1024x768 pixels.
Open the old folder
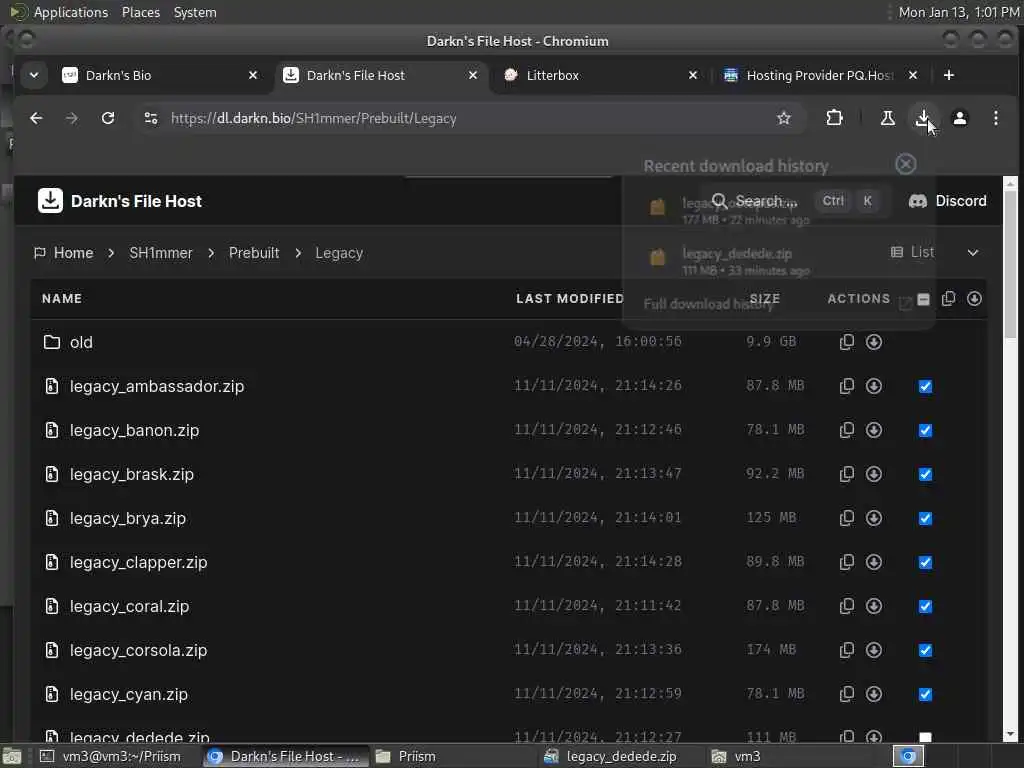pos(81,342)
